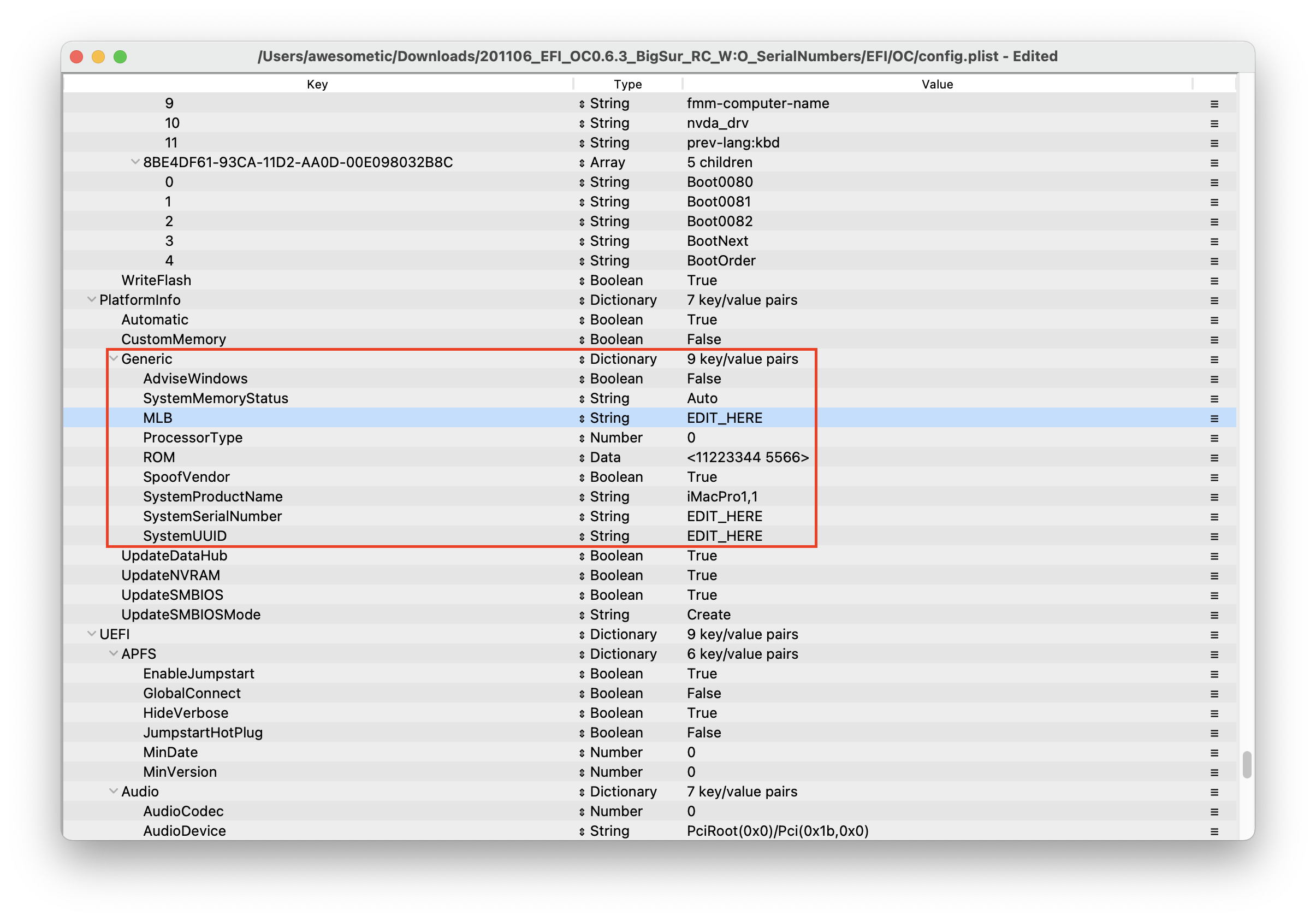Click the reorder icon for the PlatformInfo row
Image resolution: width=1316 pixels, height=921 pixels.
[1214, 300]
